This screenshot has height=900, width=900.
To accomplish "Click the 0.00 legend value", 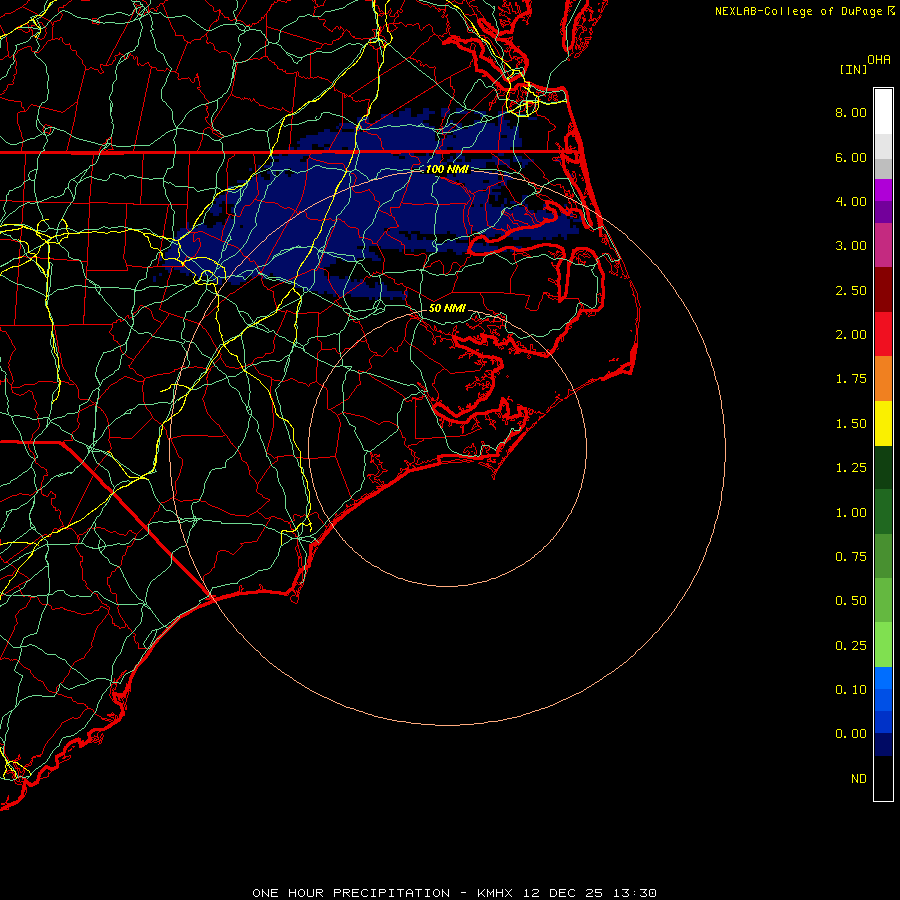I will pos(851,734).
